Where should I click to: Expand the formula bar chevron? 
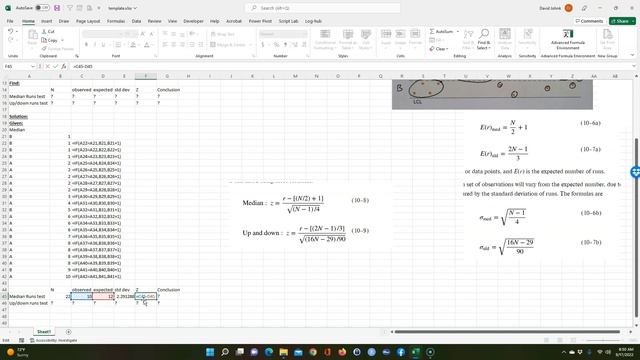pyautogui.click(x=634, y=66)
